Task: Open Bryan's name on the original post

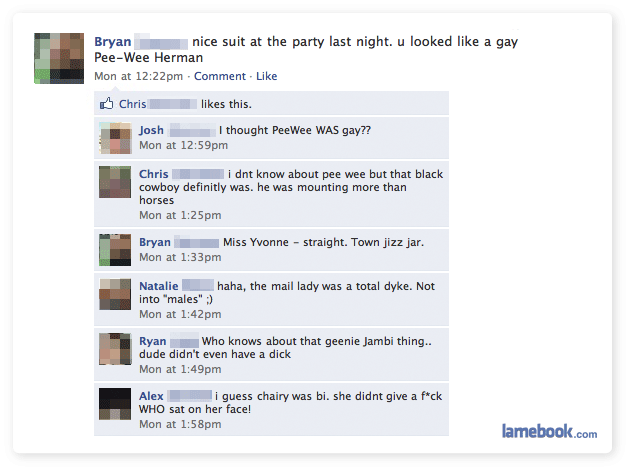Action: point(112,42)
